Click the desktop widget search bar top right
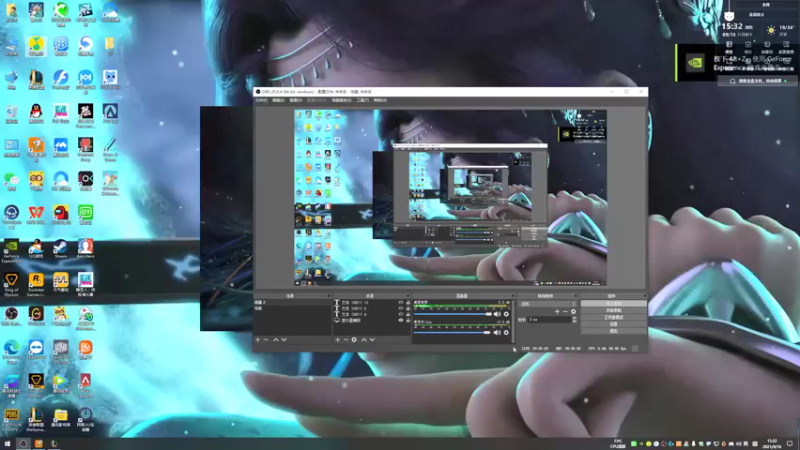The height and width of the screenshot is (450, 800). [x=758, y=81]
